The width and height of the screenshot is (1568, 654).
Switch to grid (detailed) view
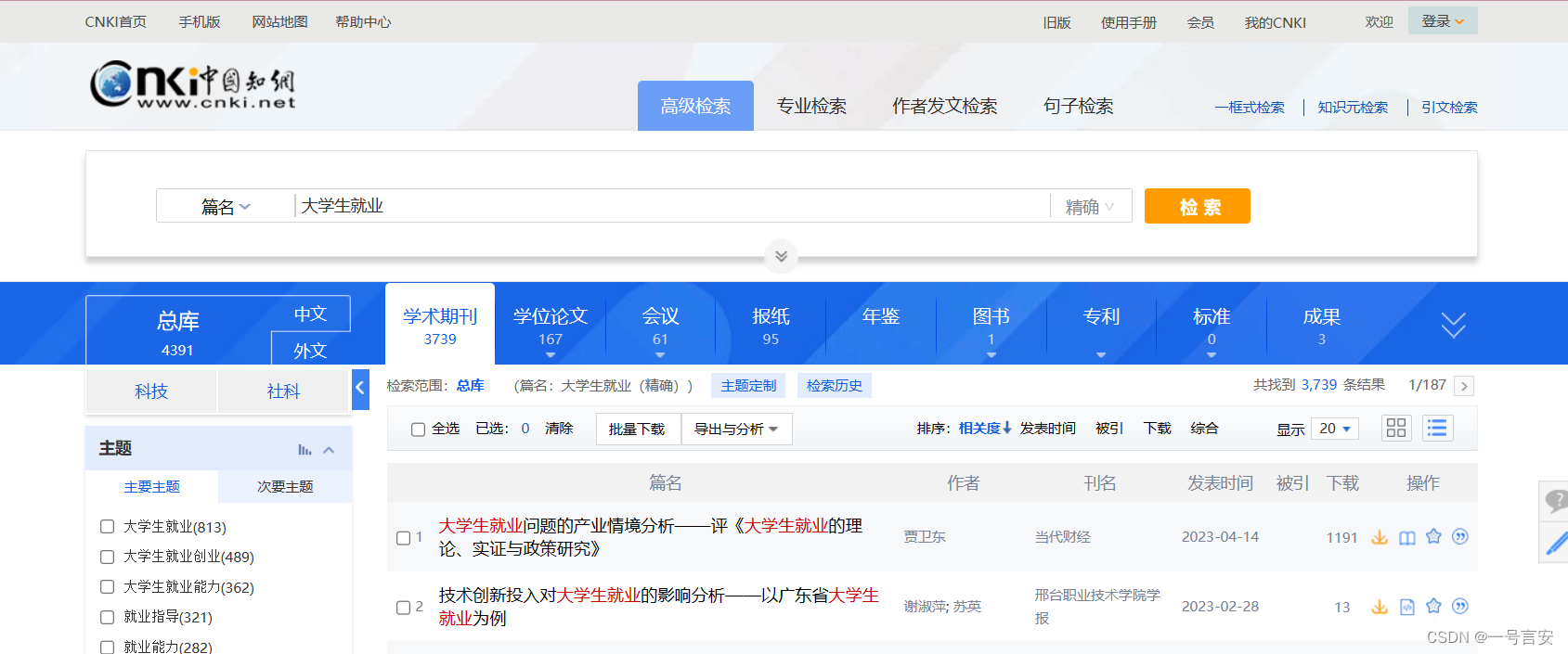point(1396,428)
